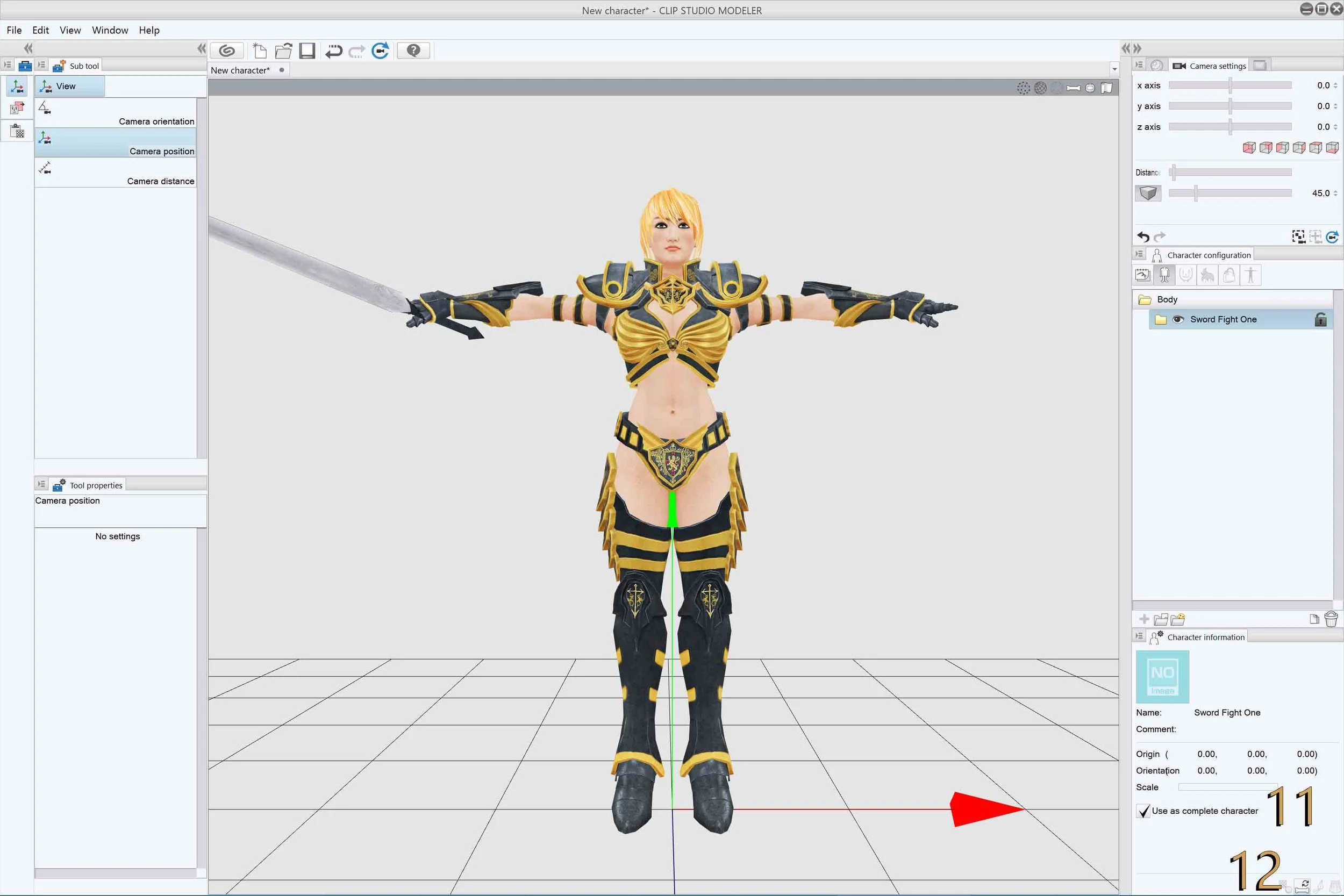Image resolution: width=1344 pixels, height=896 pixels.
Task: Toggle vertex dots display in viewport bar
Action: click(1024, 88)
